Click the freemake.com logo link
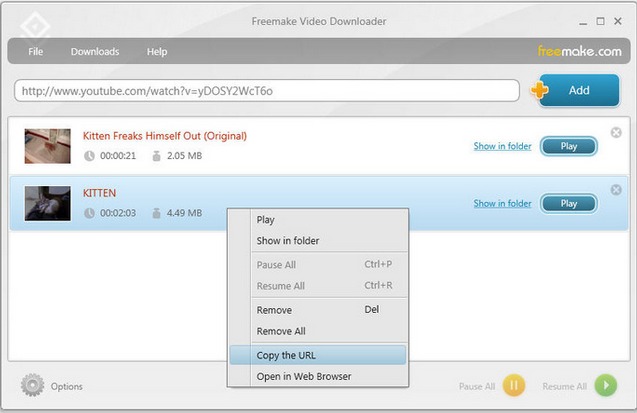Viewport: 637px width, 413px height. [579, 51]
